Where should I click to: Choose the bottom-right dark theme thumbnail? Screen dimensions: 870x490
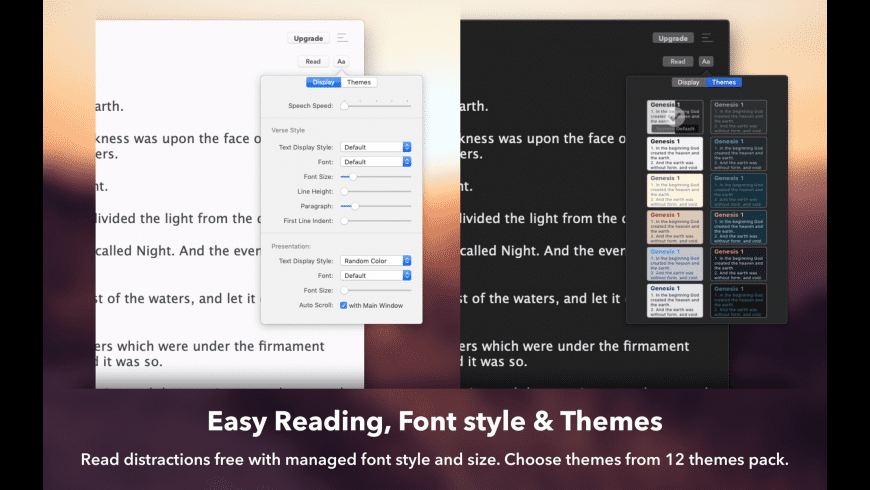pyautogui.click(x=738, y=300)
